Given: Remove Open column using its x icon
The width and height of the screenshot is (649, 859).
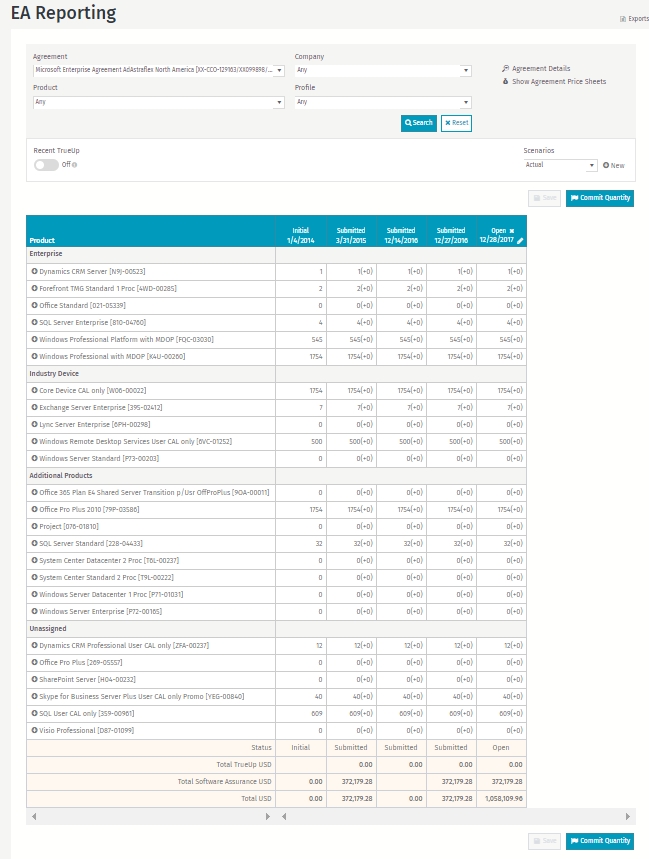Looking at the screenshot, I should (x=512, y=231).
